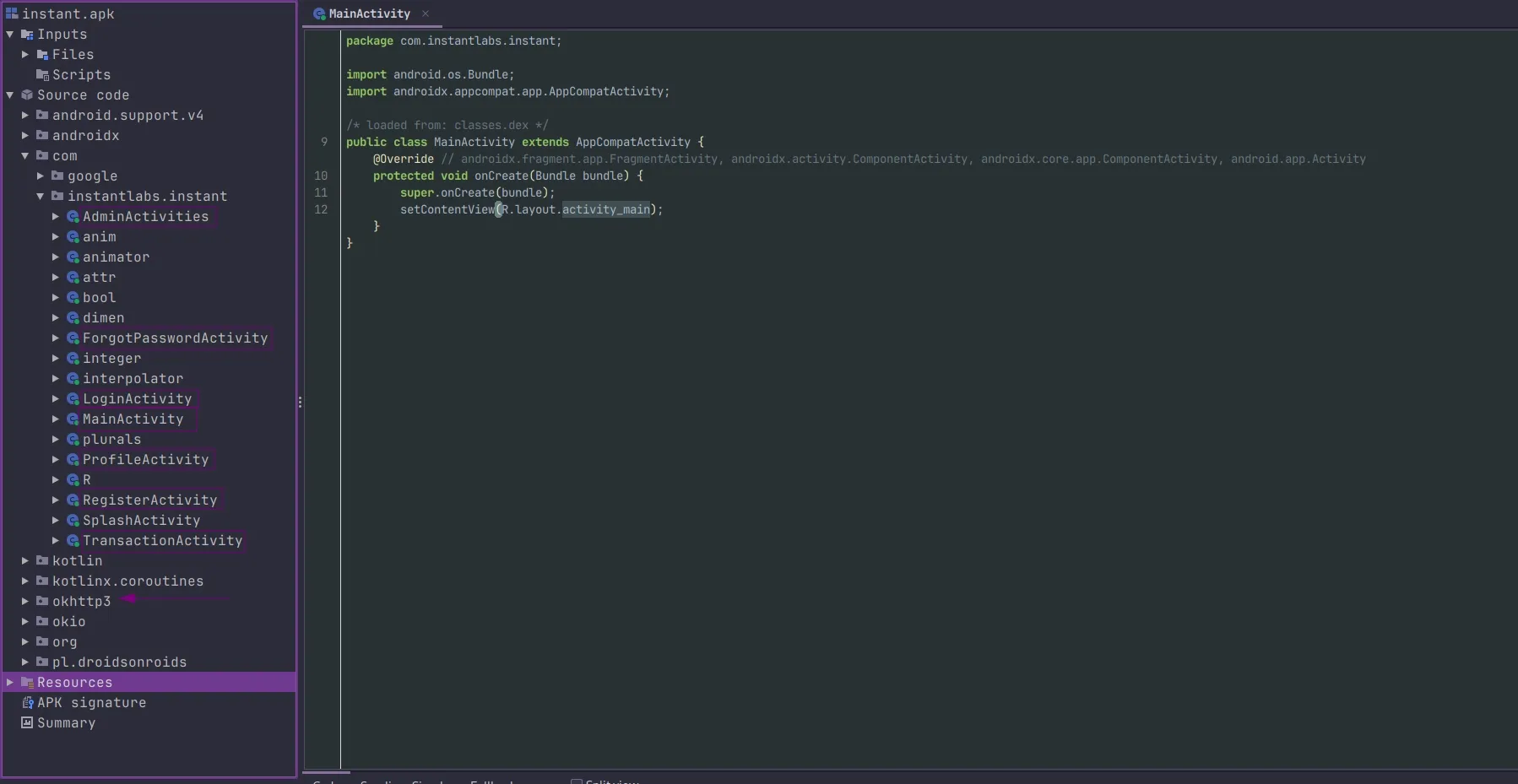Select the kotlinx.coroutines tree label

[128, 581]
